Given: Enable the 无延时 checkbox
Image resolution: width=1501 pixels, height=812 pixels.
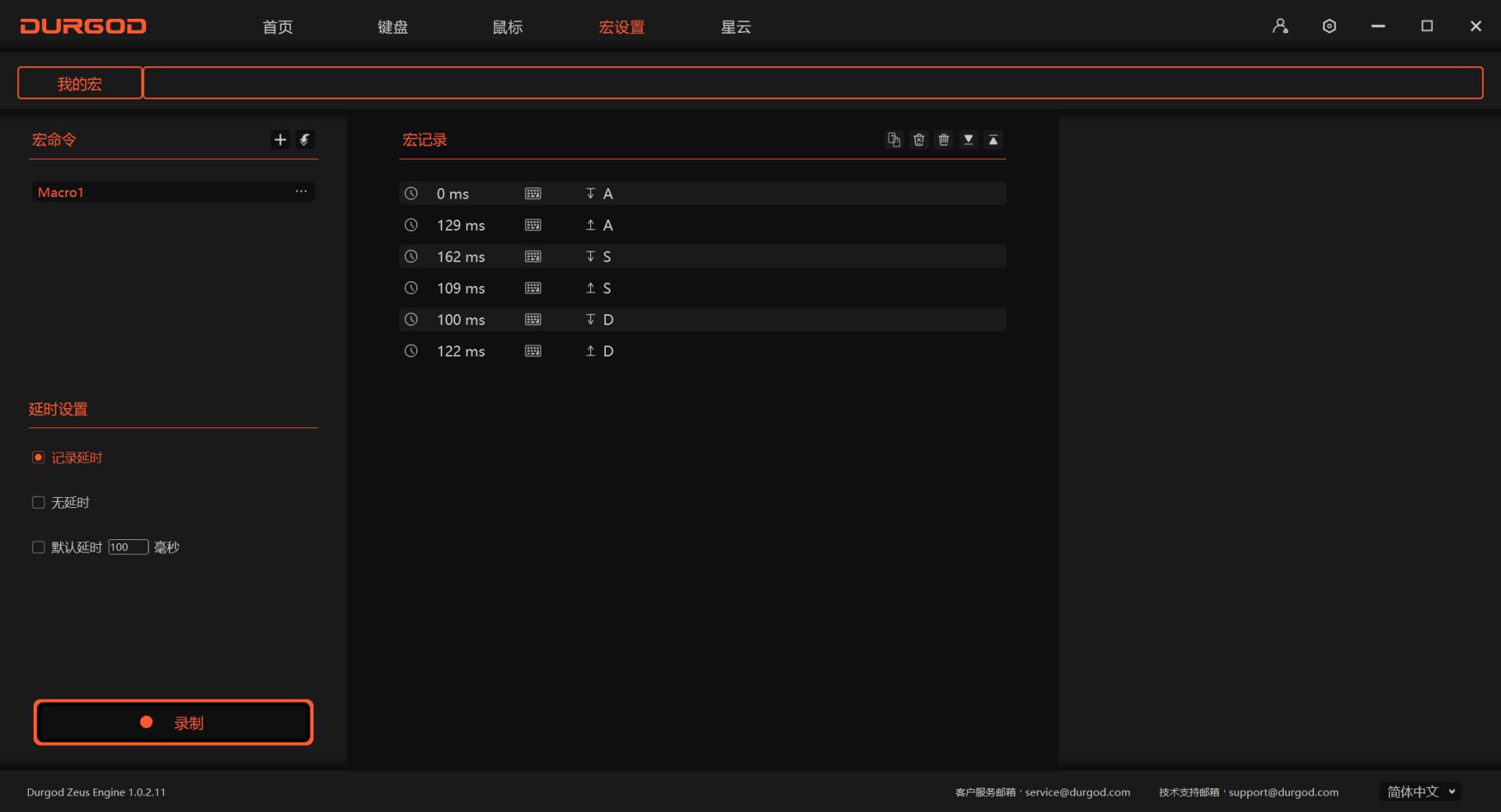Looking at the screenshot, I should pyautogui.click(x=38, y=503).
